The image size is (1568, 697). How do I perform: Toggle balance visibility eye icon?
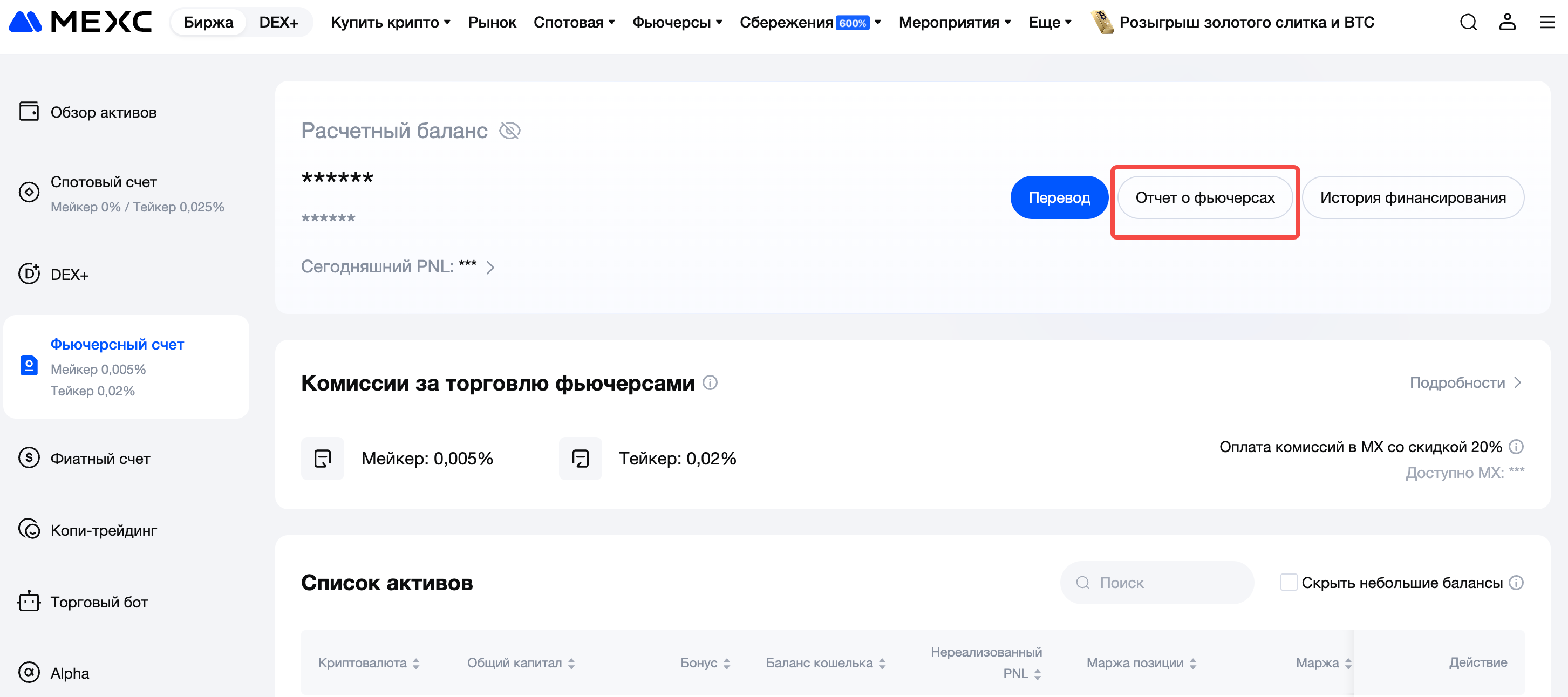point(509,130)
